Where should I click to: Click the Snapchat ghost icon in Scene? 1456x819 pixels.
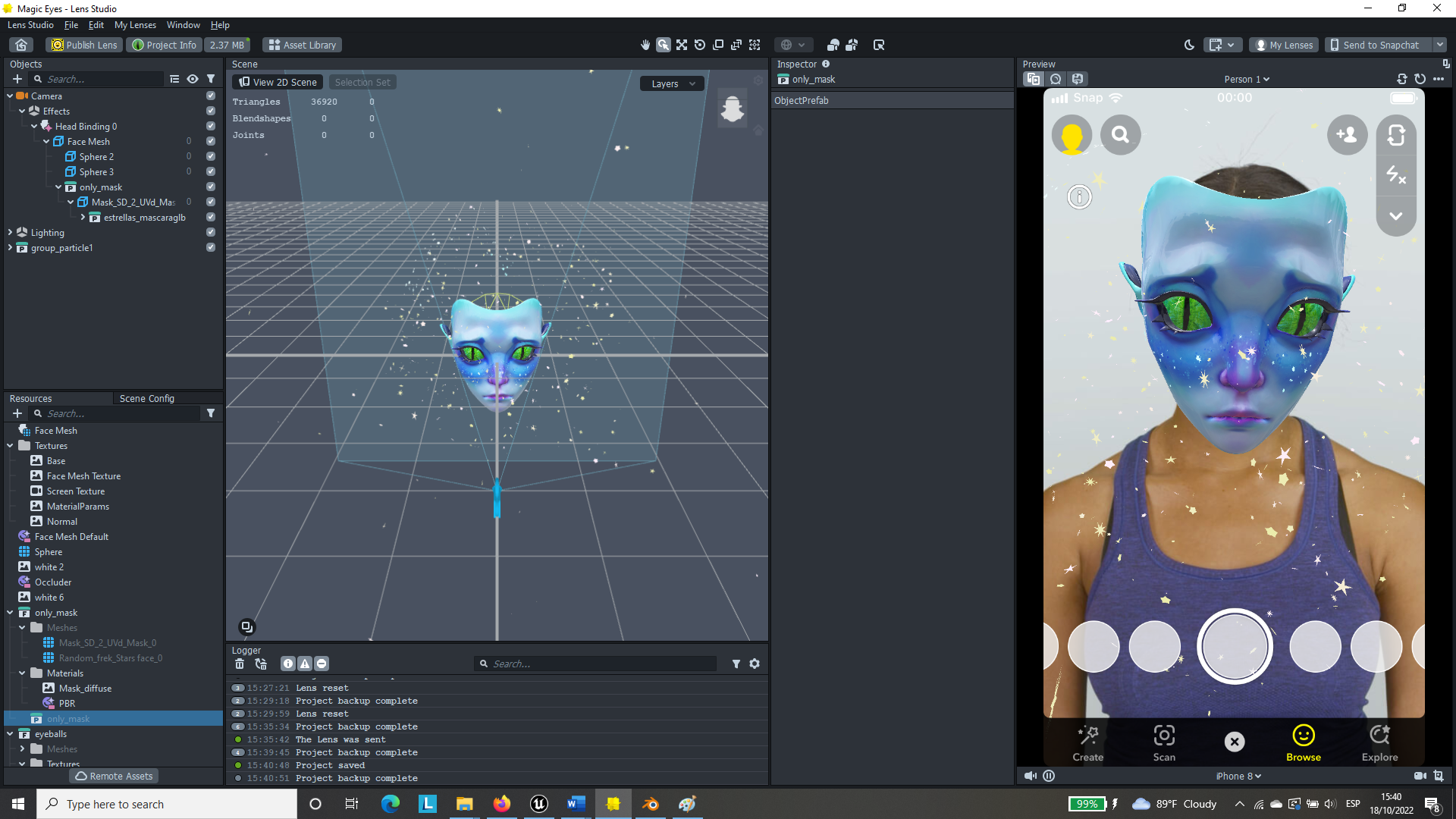(732, 109)
